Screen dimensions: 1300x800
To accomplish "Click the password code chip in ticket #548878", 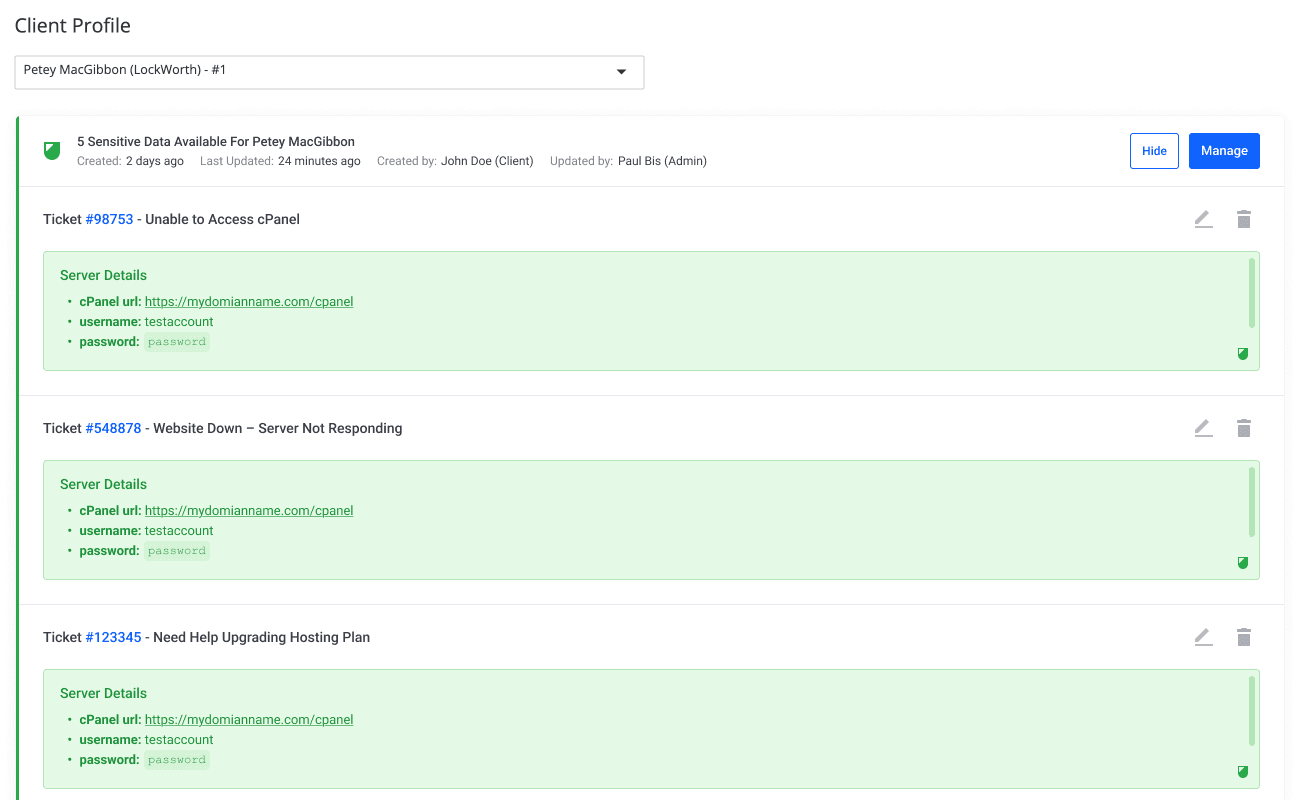I will coord(177,551).
